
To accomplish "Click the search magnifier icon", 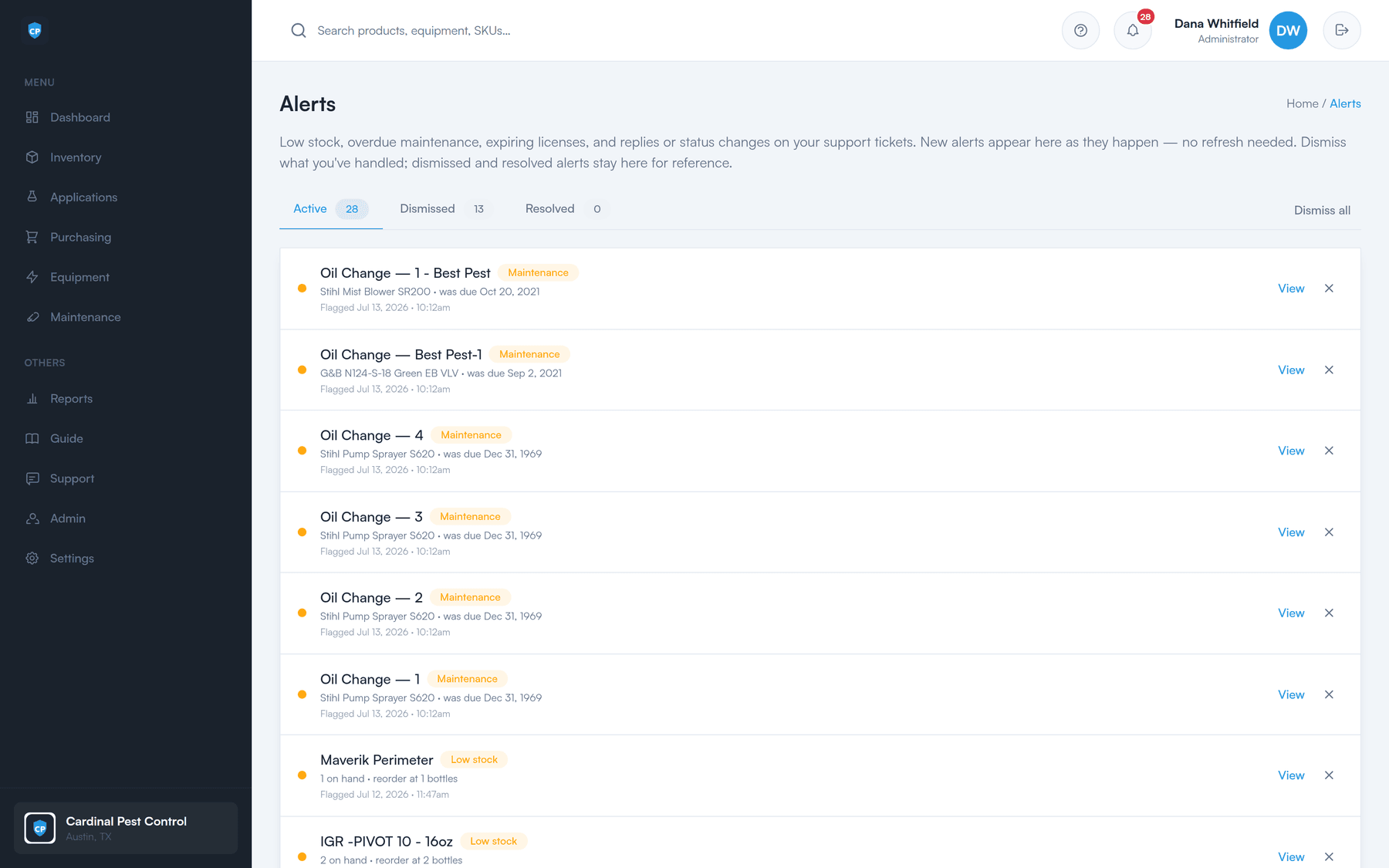I will tap(299, 31).
